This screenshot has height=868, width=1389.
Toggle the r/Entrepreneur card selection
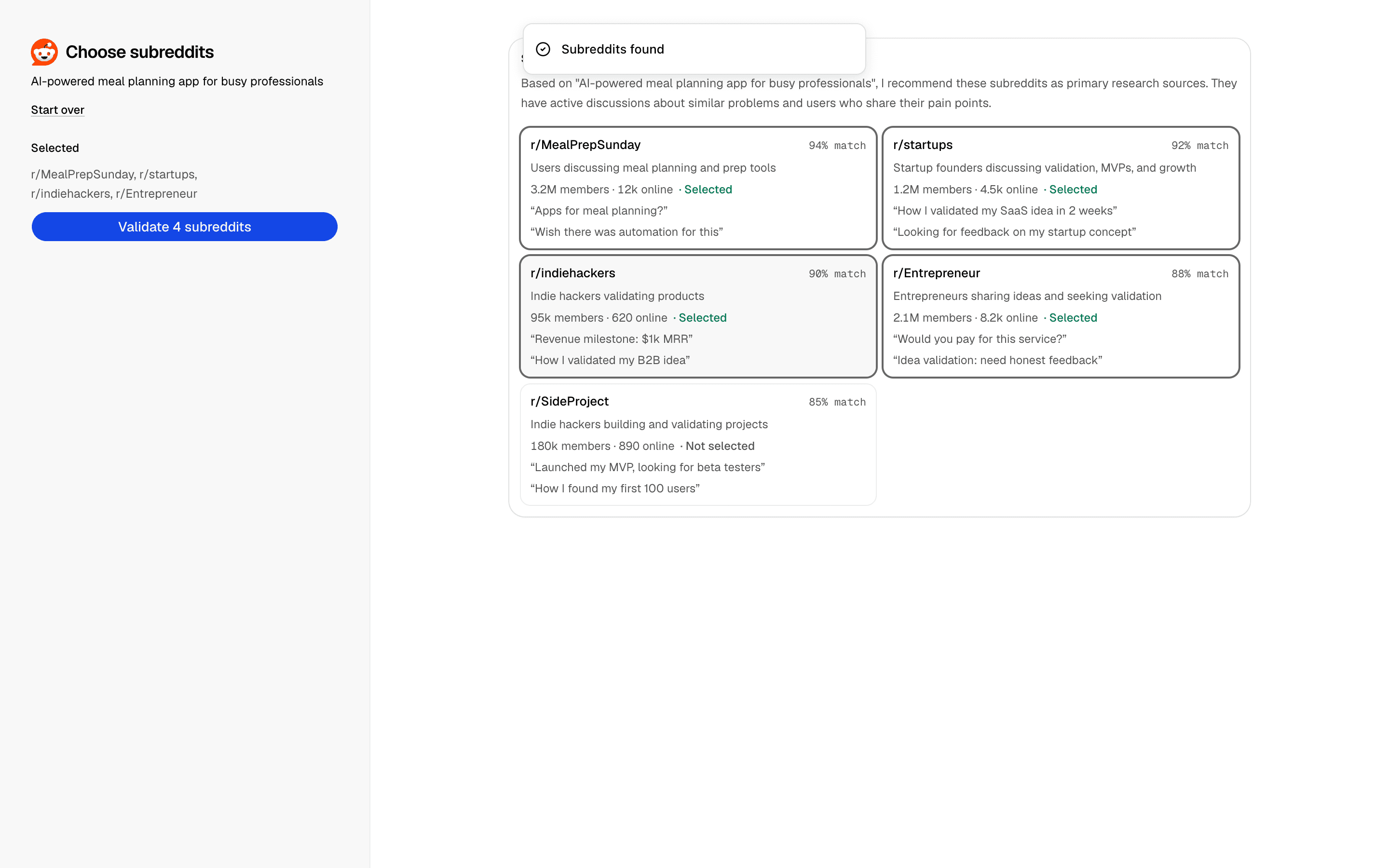coord(1061,316)
